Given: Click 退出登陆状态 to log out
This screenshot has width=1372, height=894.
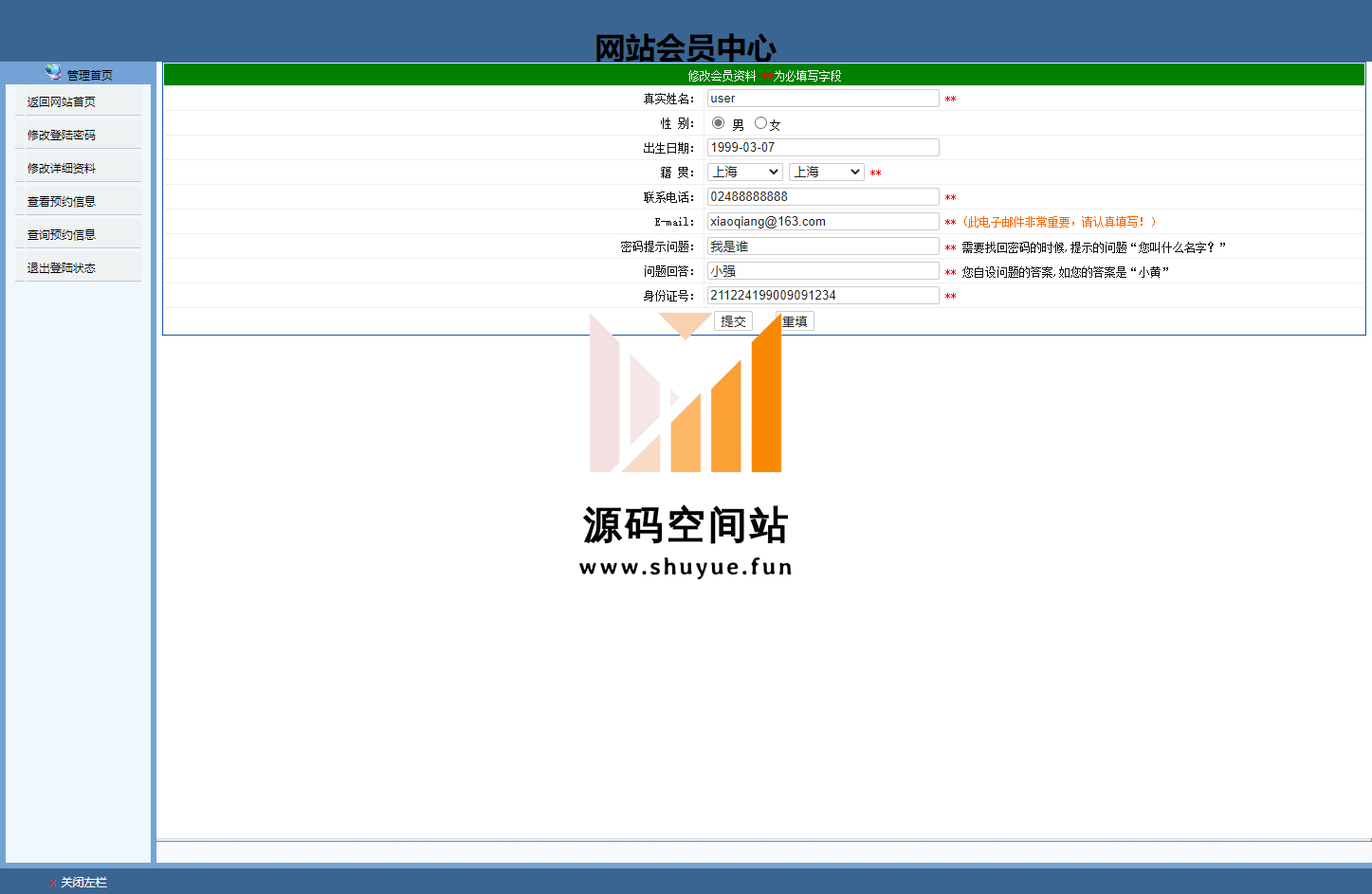Looking at the screenshot, I should (x=62, y=268).
